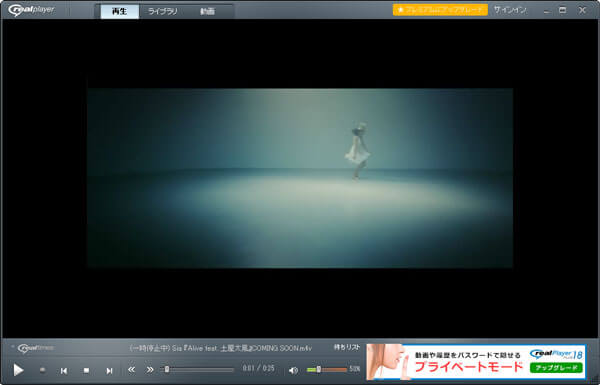Screen dimensions: 600x385
Task: Fast forward with the double-right arrows
Action: point(150,369)
